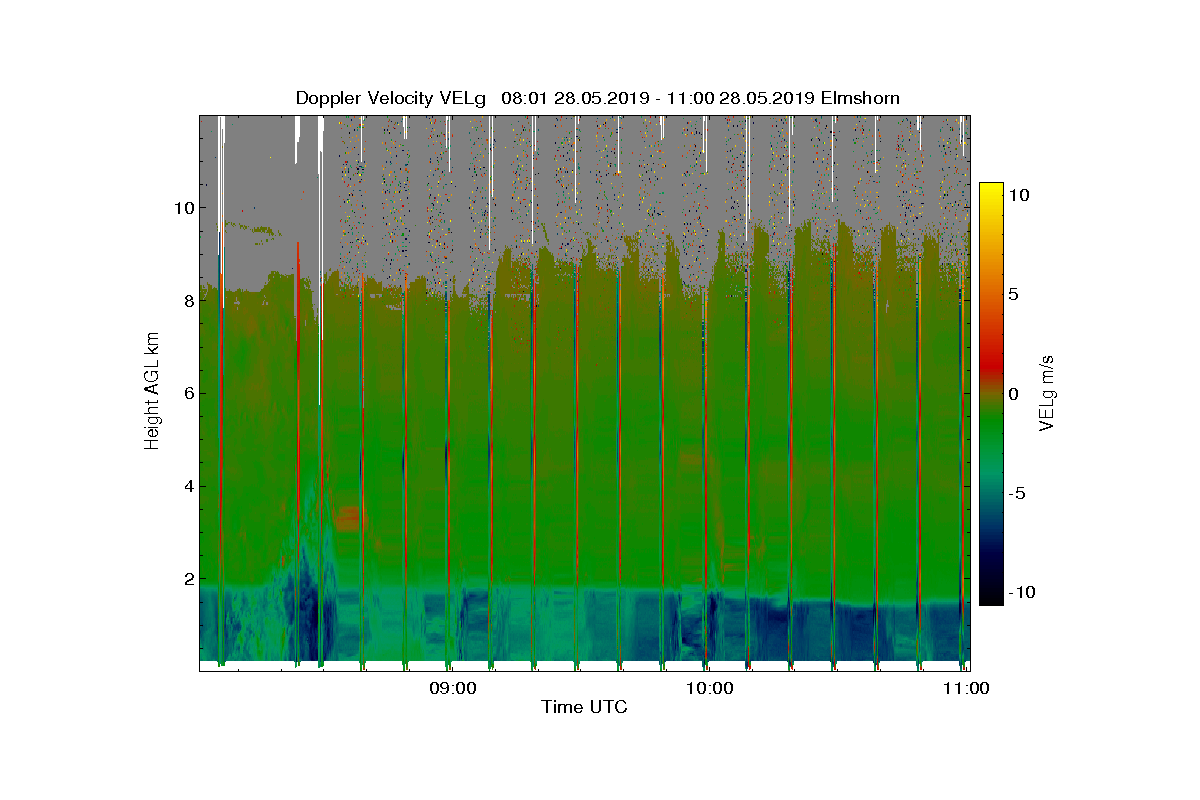1200x800 pixels.
Task: Click the 'VELg m/s' colorbar label
Action: [x=1048, y=393]
